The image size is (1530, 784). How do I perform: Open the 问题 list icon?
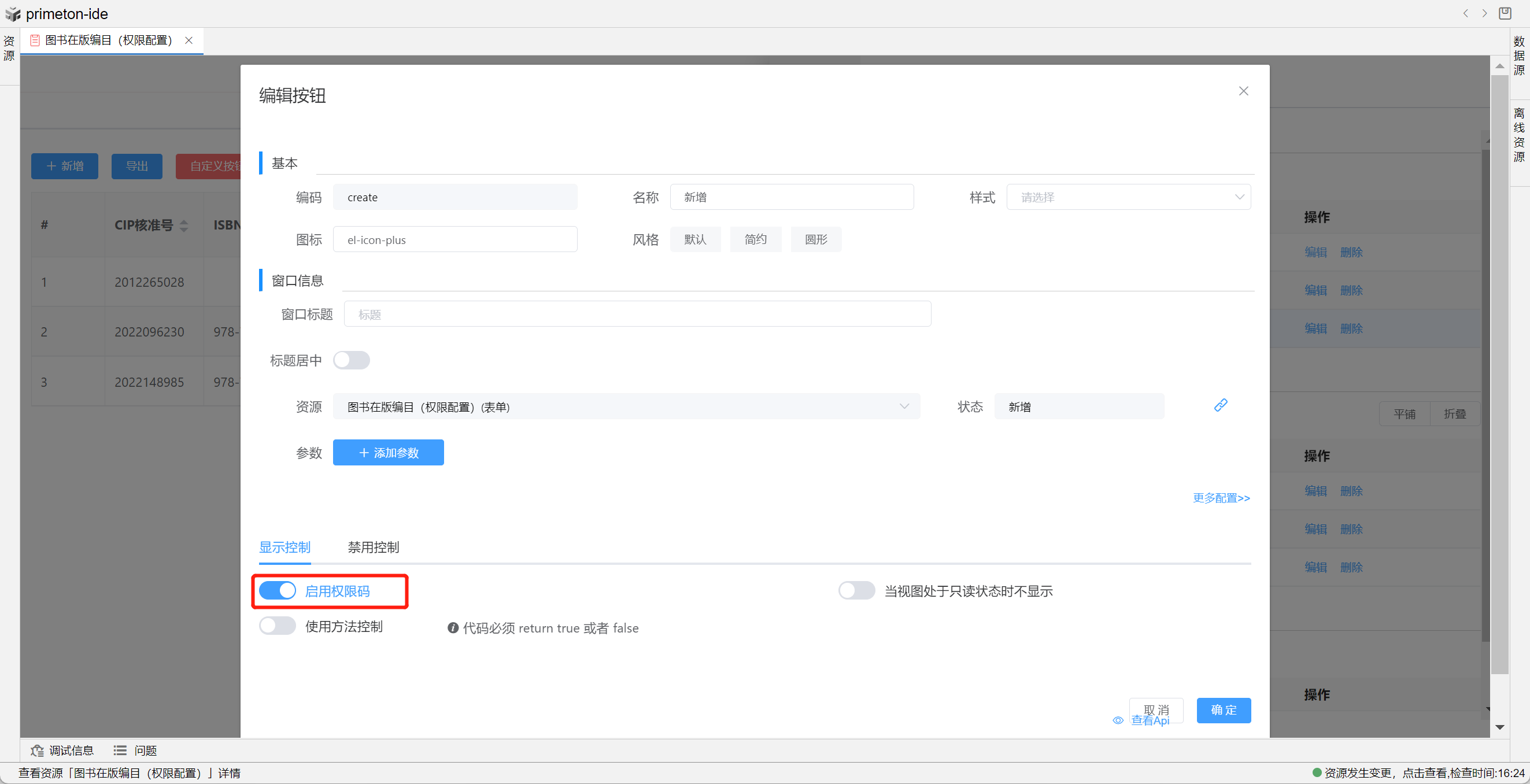click(x=121, y=750)
